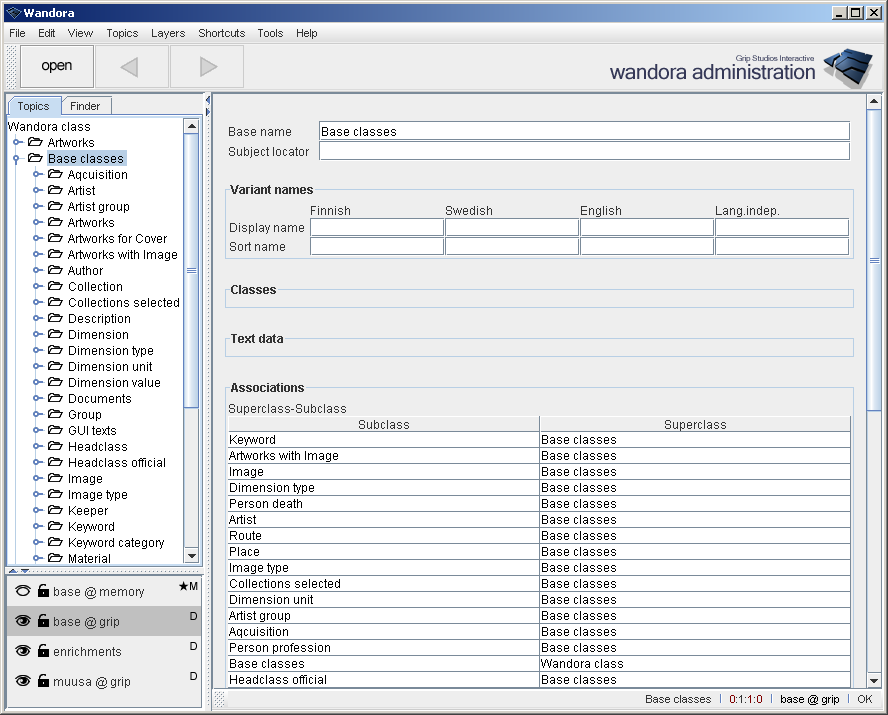Click the folder icon next to Keyword category
This screenshot has width=888, height=715.
click(x=55, y=543)
